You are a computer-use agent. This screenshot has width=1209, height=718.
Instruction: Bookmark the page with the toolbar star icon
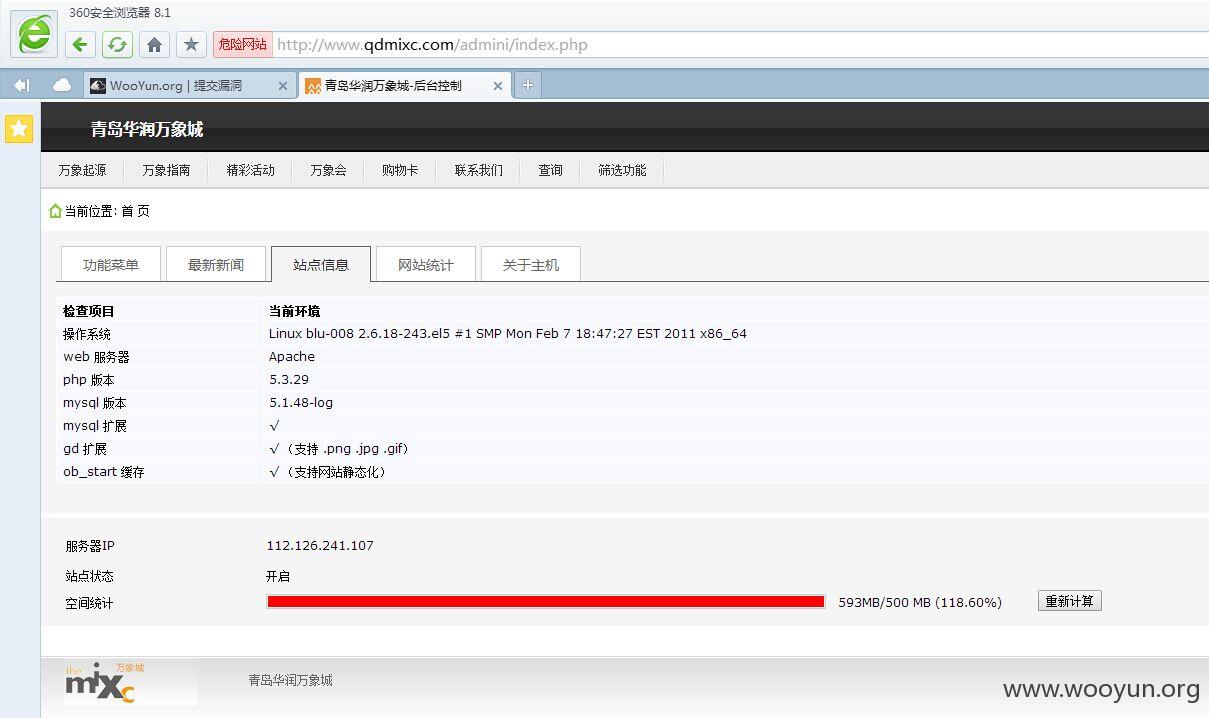[191, 44]
